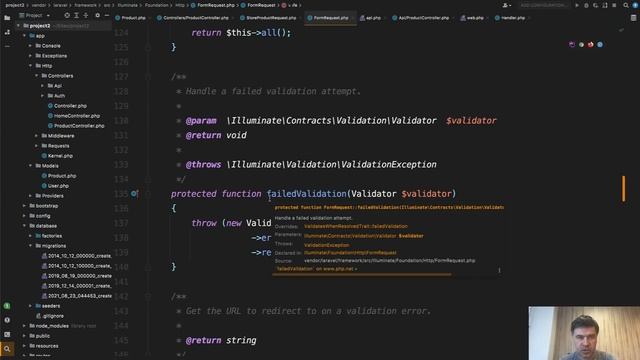Open file in Firefox browser icon
The height and width of the screenshot is (360, 640).
[591, 44]
